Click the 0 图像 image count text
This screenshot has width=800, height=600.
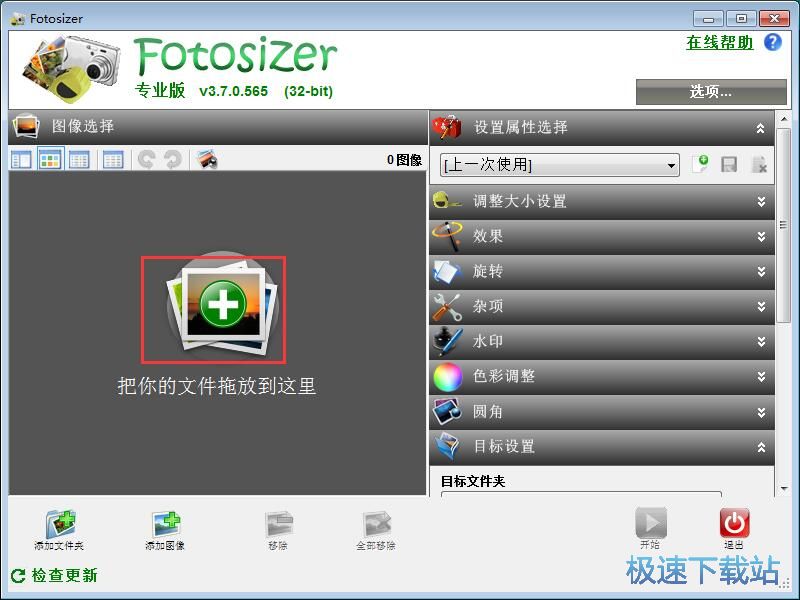click(x=404, y=160)
